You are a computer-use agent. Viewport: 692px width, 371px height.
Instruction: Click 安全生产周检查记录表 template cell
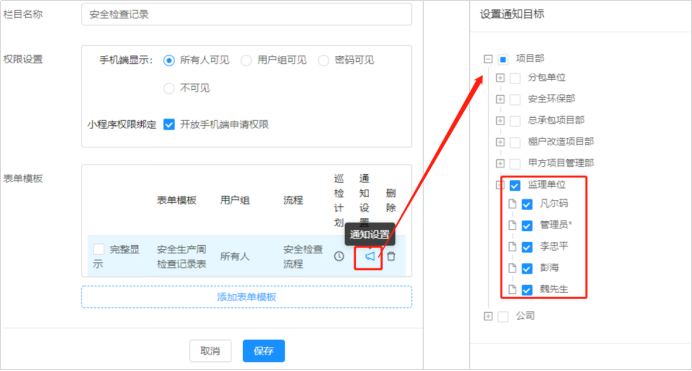pos(181,257)
